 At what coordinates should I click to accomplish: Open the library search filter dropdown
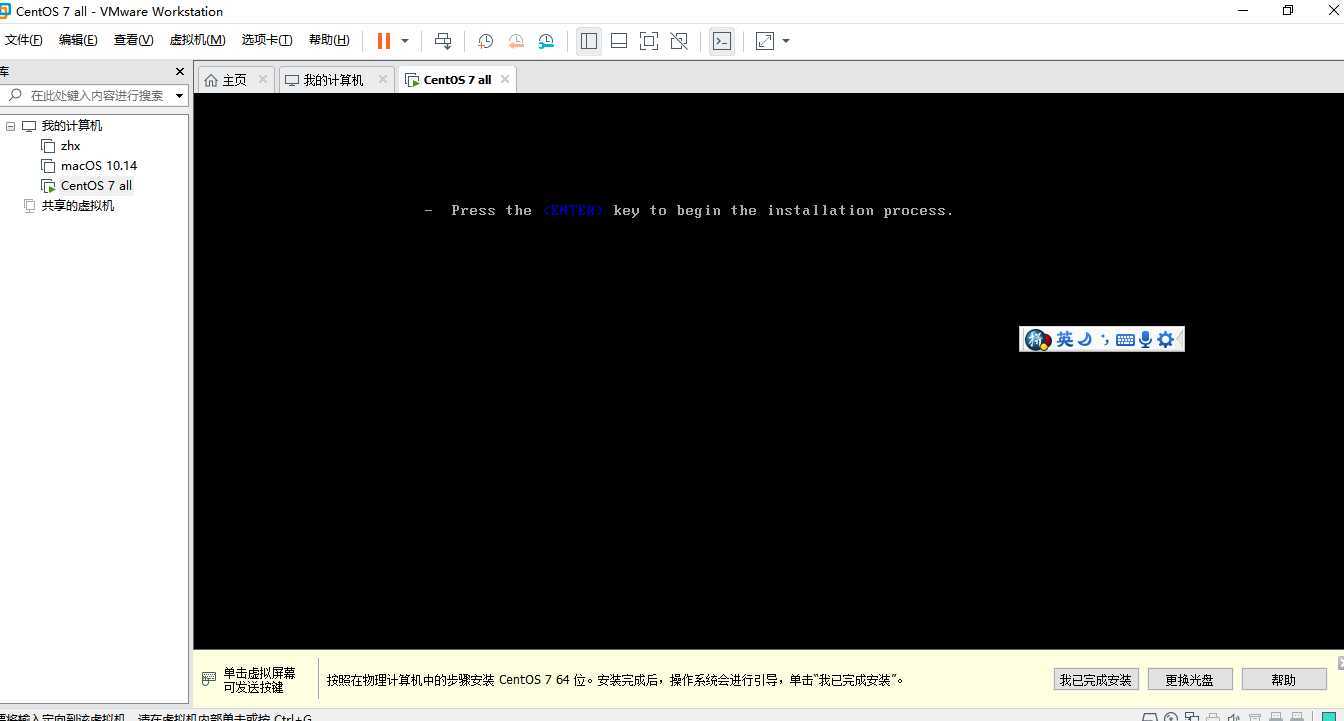pos(180,96)
